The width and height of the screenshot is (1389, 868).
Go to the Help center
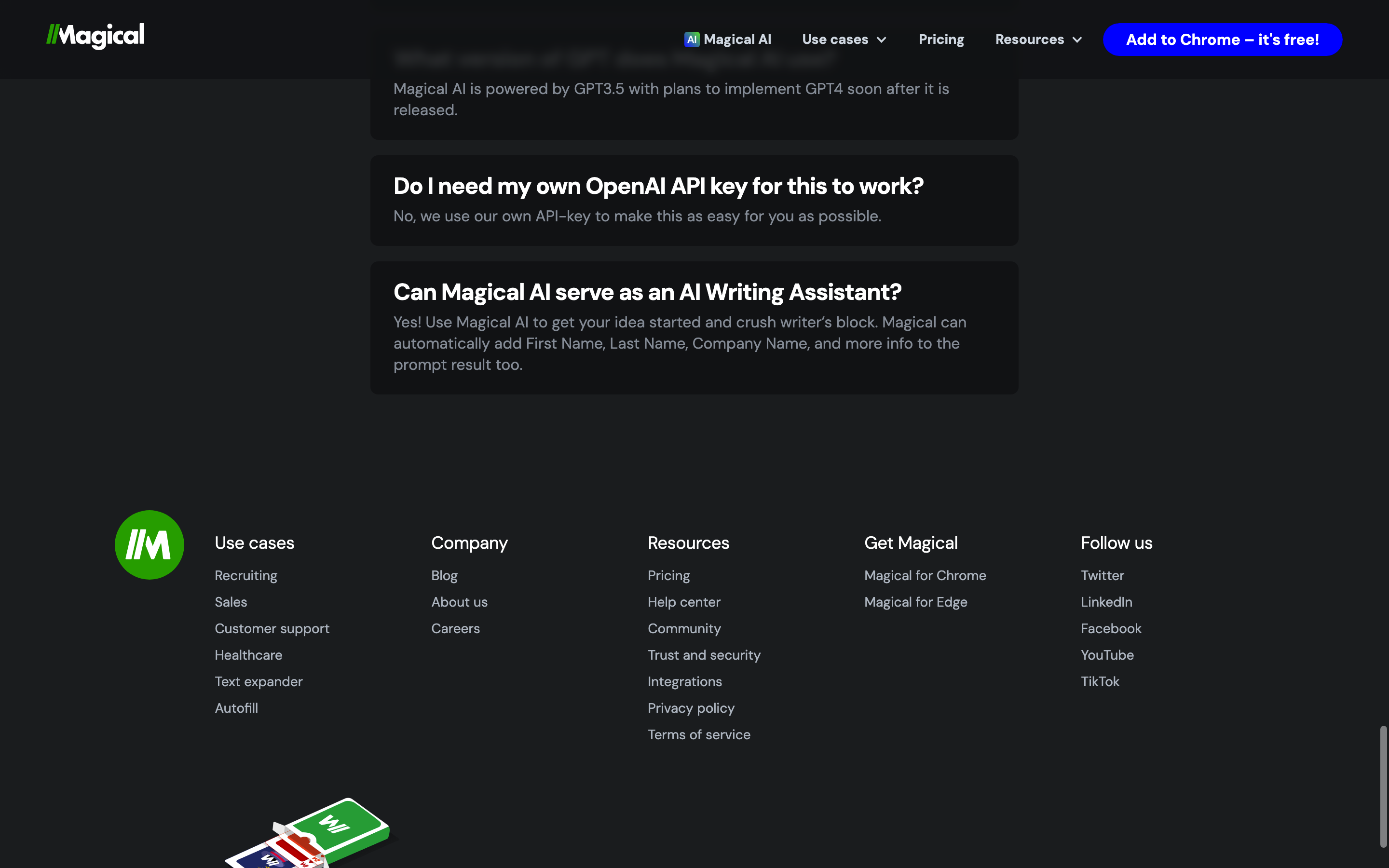click(x=683, y=602)
